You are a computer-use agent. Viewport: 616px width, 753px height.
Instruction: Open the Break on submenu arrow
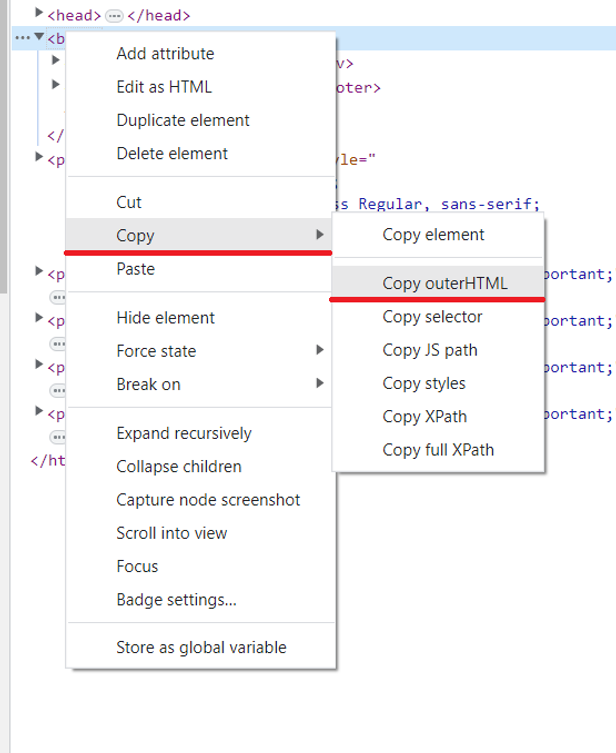pos(320,384)
